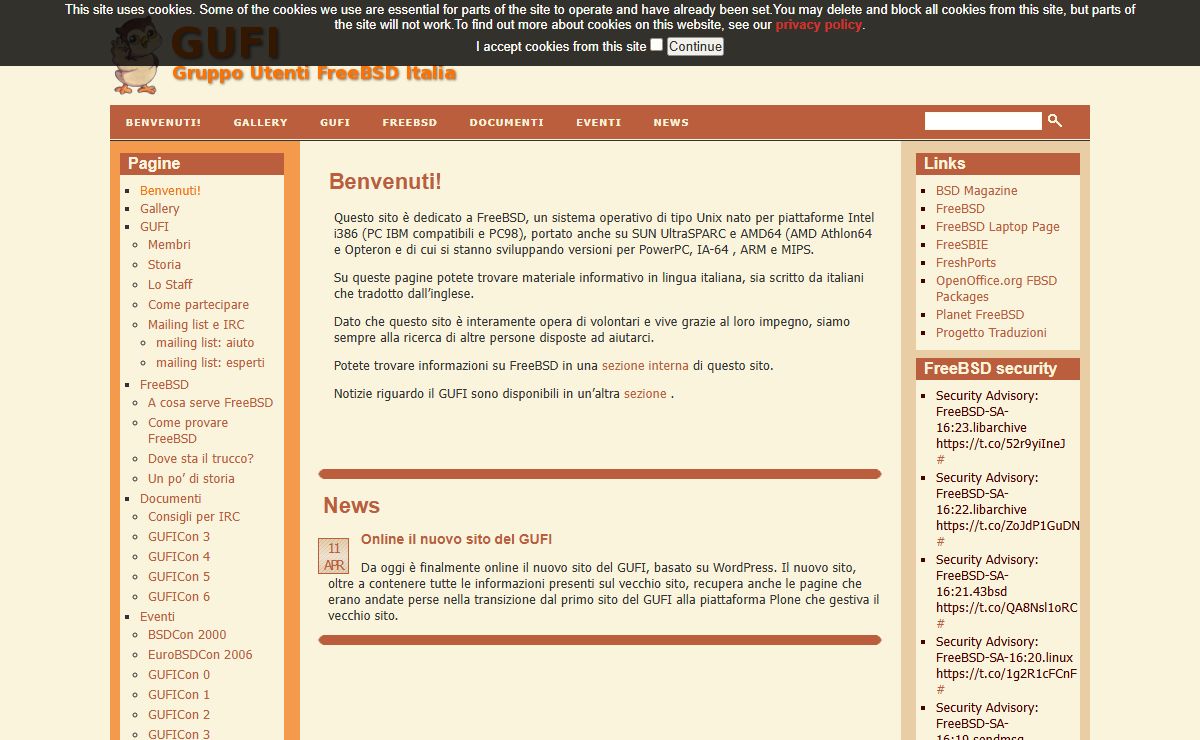Open the Membri page link
The image size is (1200, 740).
coord(169,245)
